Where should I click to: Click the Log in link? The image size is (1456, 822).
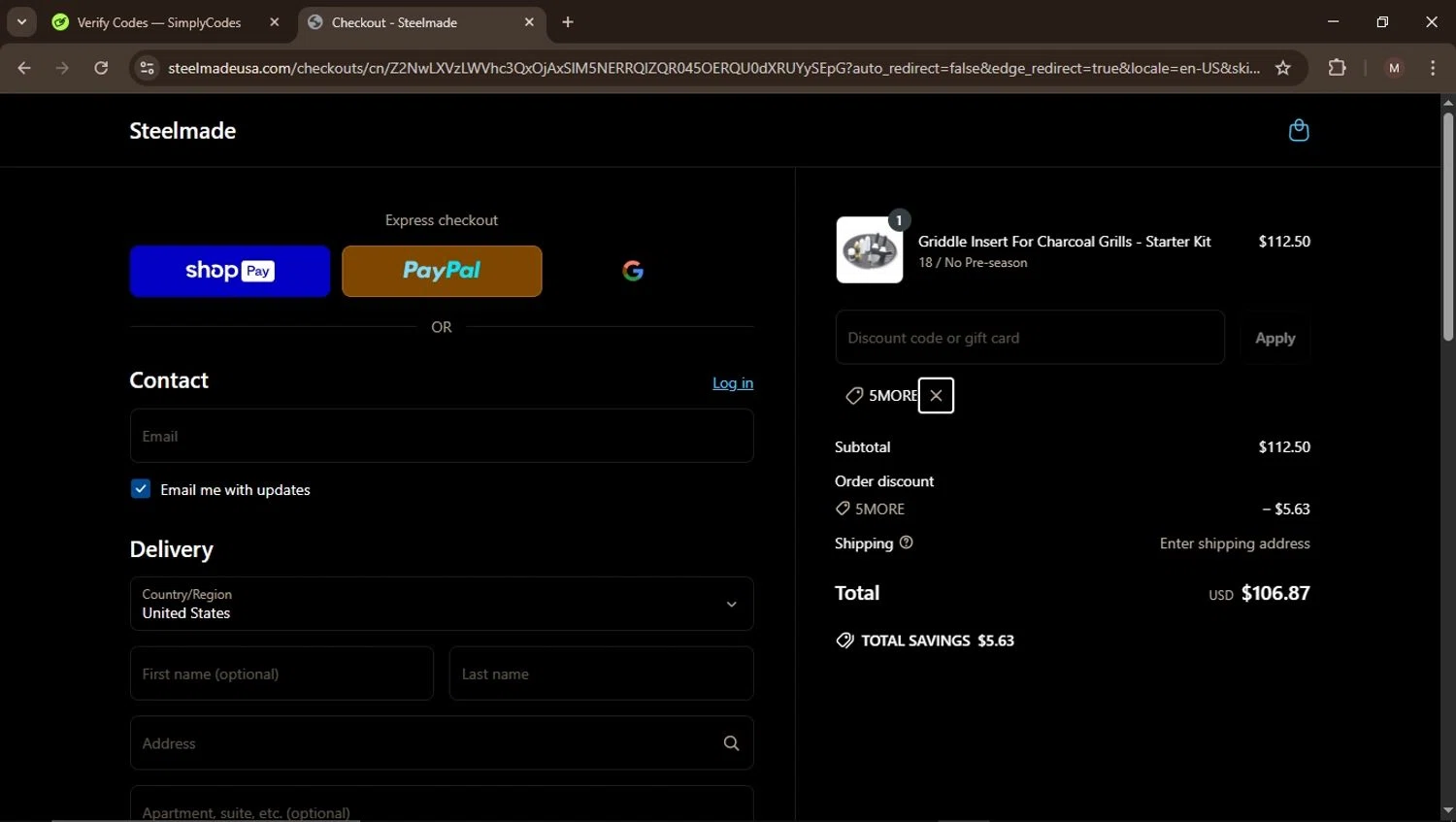click(x=733, y=383)
